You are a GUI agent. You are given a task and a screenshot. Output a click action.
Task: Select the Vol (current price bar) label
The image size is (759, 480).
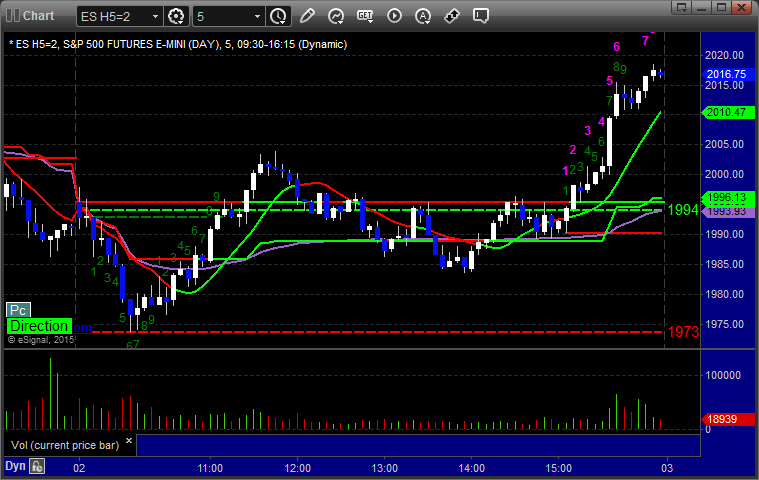pyautogui.click(x=65, y=445)
